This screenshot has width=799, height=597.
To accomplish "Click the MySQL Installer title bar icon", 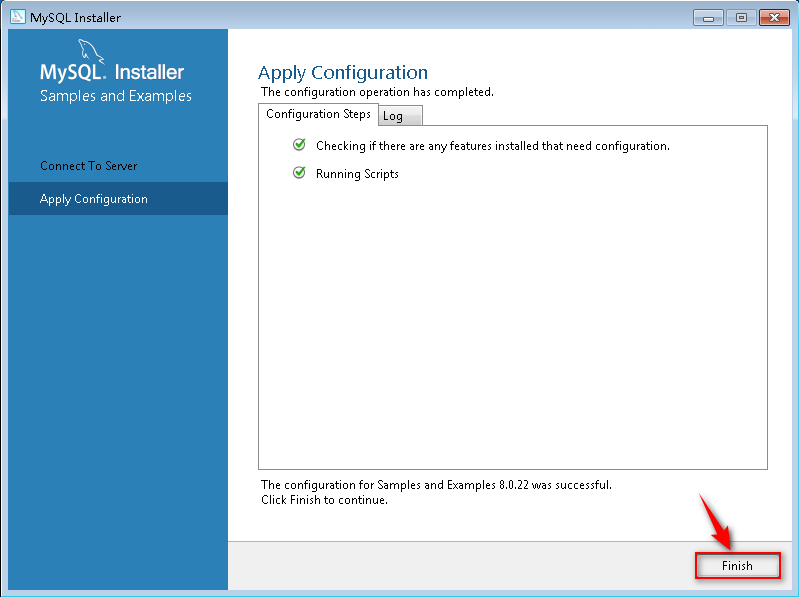I will click(x=18, y=16).
